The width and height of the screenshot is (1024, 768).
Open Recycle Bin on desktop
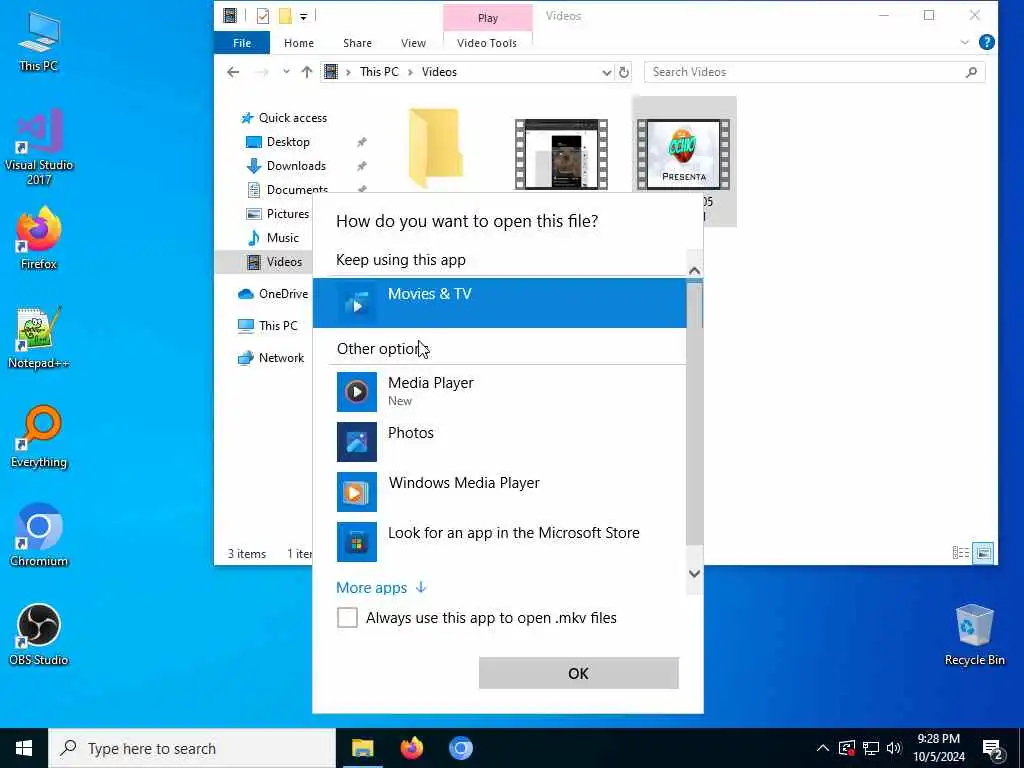tap(974, 635)
